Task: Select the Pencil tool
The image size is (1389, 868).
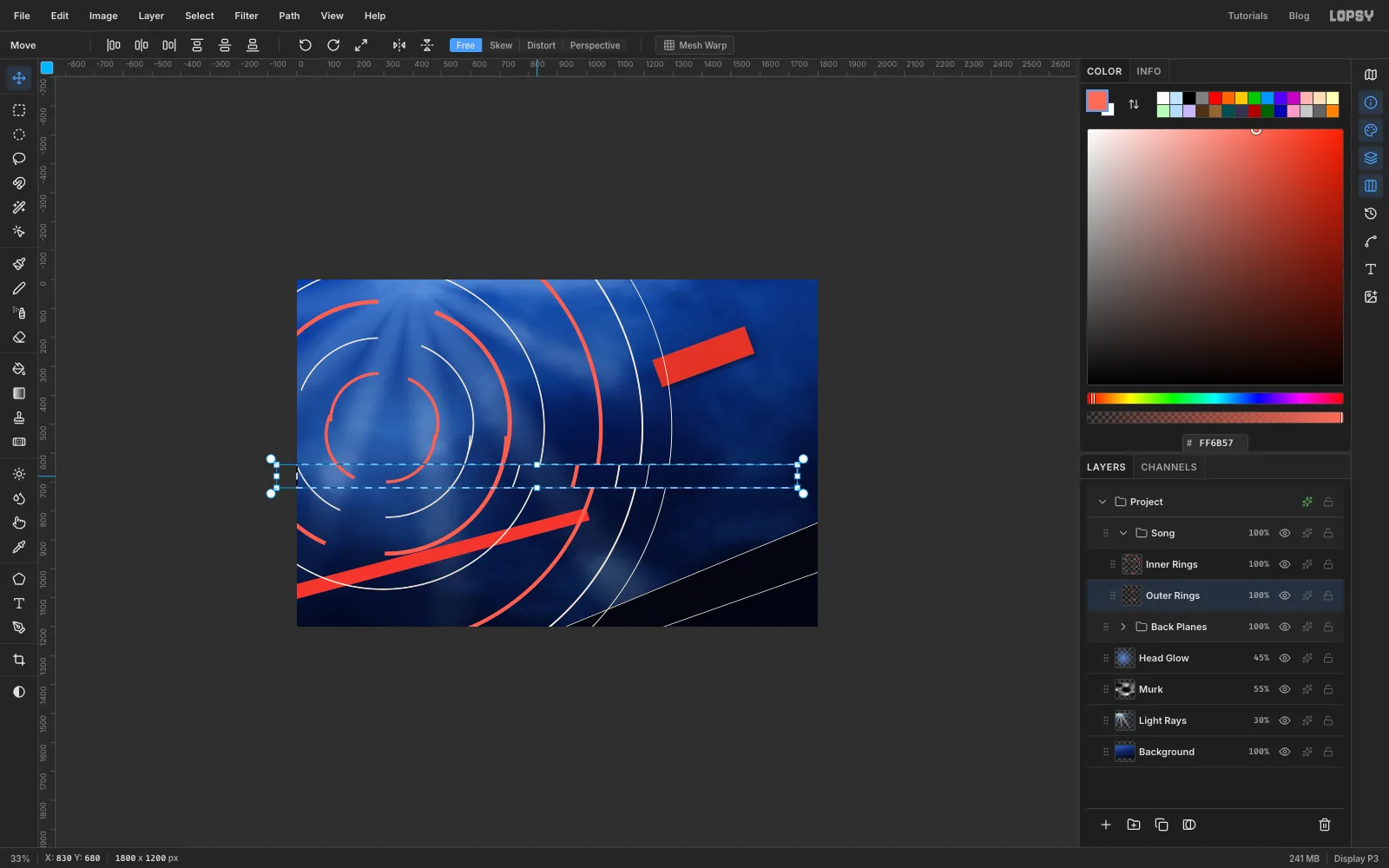Action: pos(19,288)
